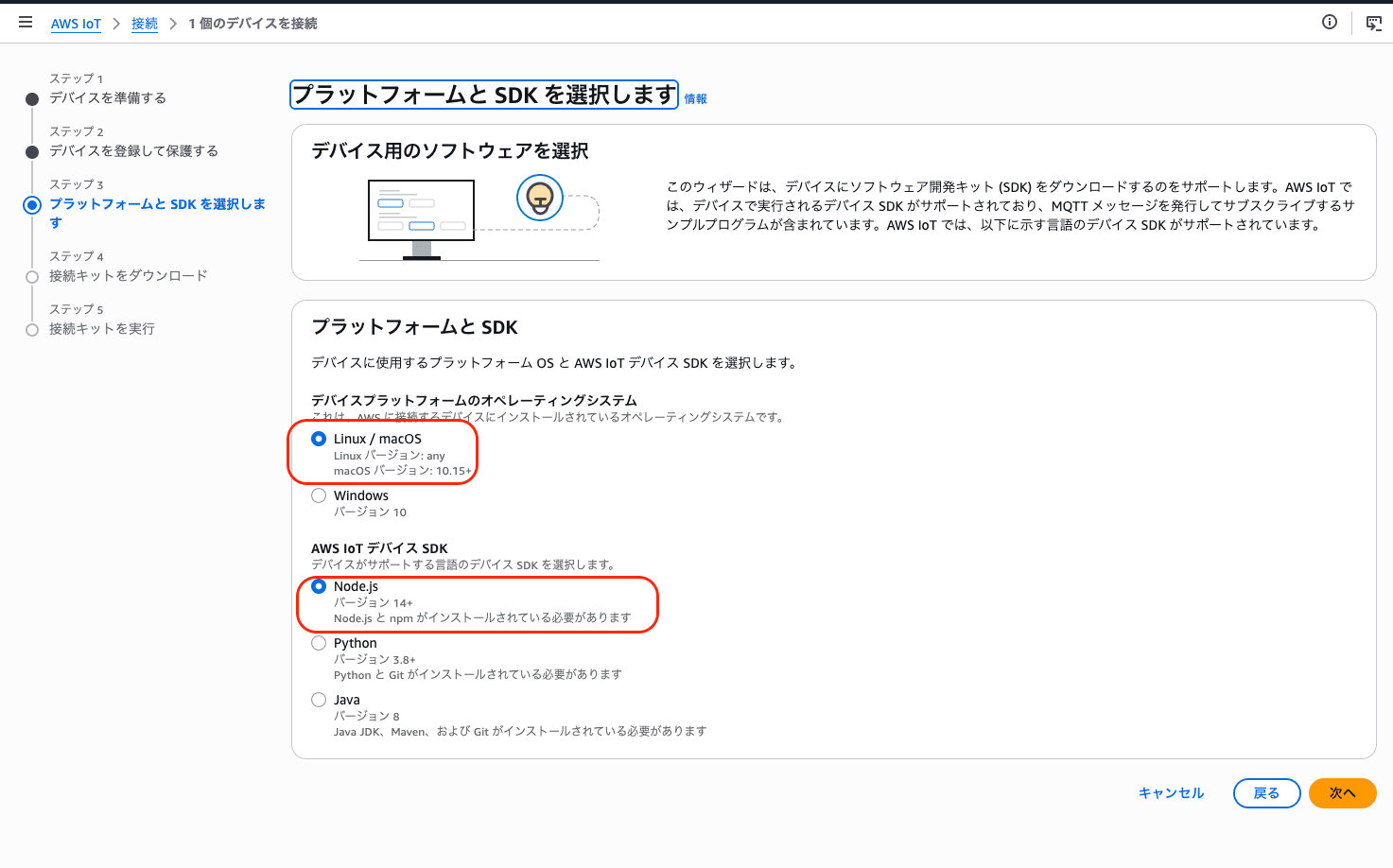
Task: Click step 4 接続キットをダウンロード
Action: coord(128,276)
